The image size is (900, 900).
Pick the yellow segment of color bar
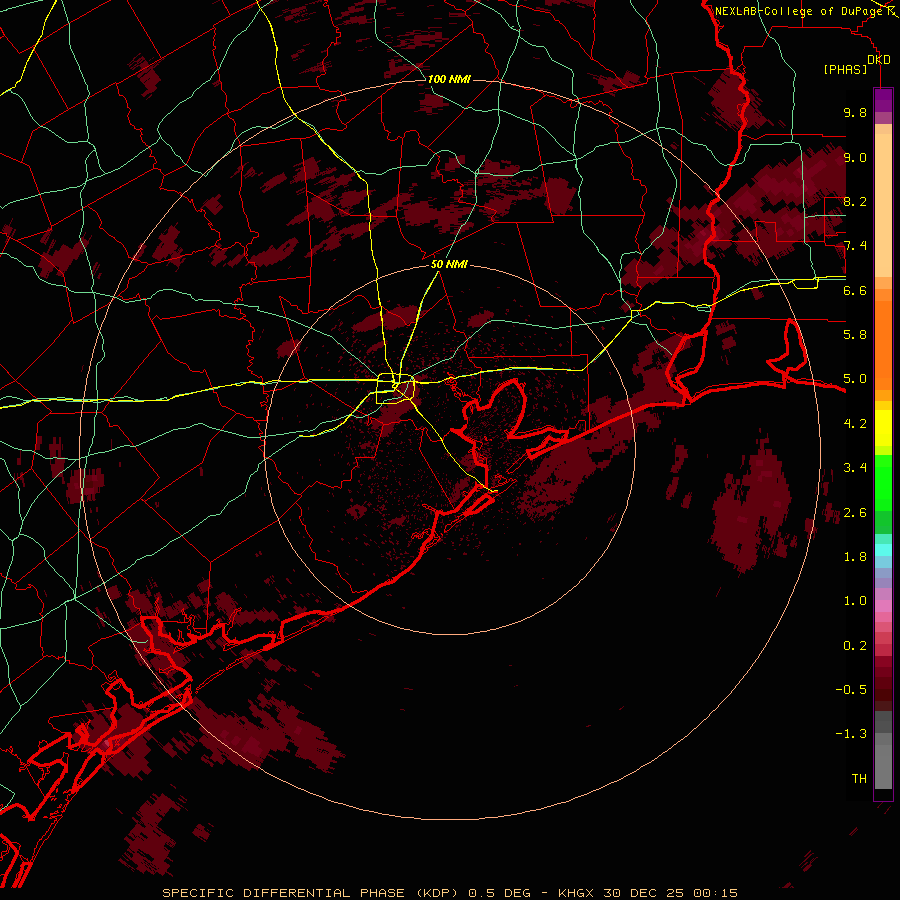(x=883, y=428)
